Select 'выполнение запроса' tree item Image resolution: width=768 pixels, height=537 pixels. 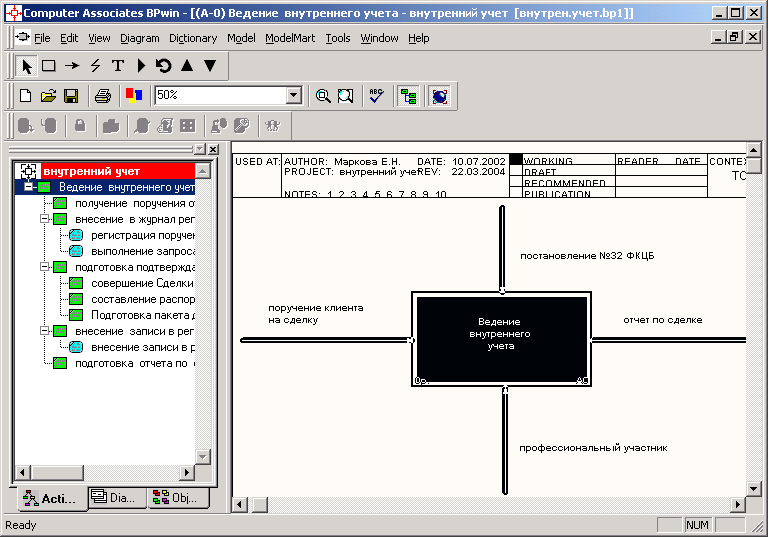pos(143,251)
